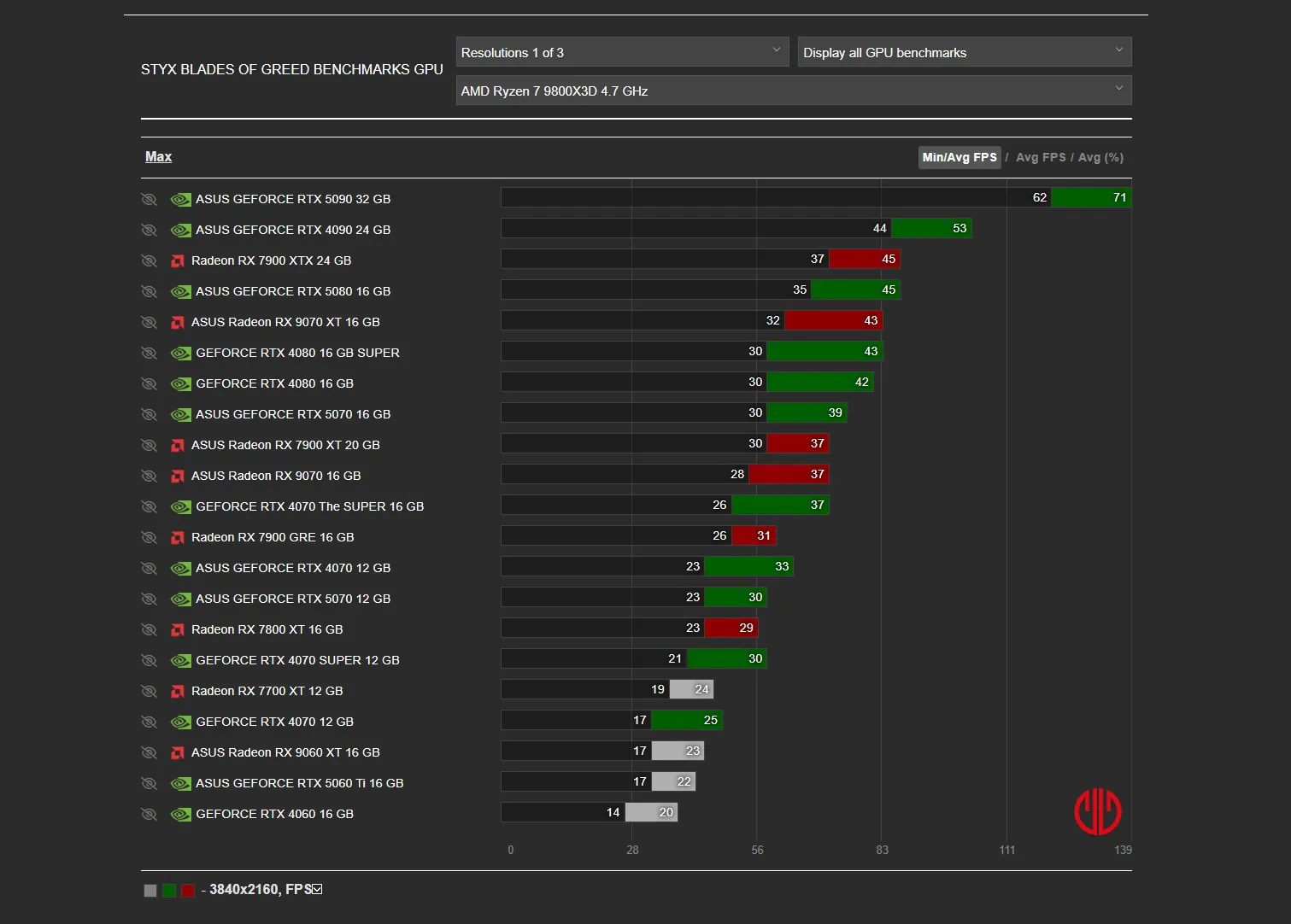Click AMD icon next to ASUS Radeon RX 9070 16 GB

click(178, 477)
